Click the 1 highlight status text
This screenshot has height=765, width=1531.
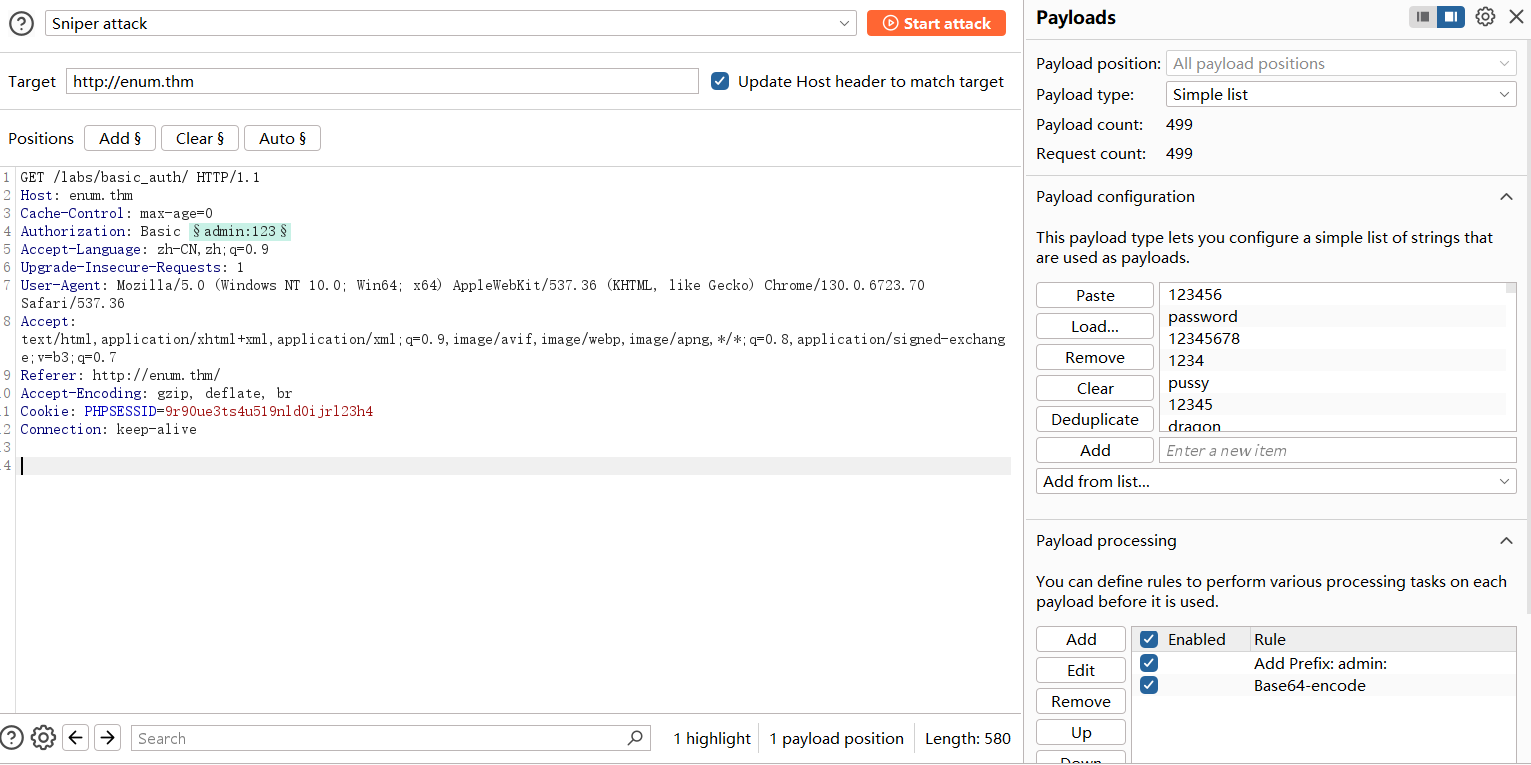[x=711, y=738]
